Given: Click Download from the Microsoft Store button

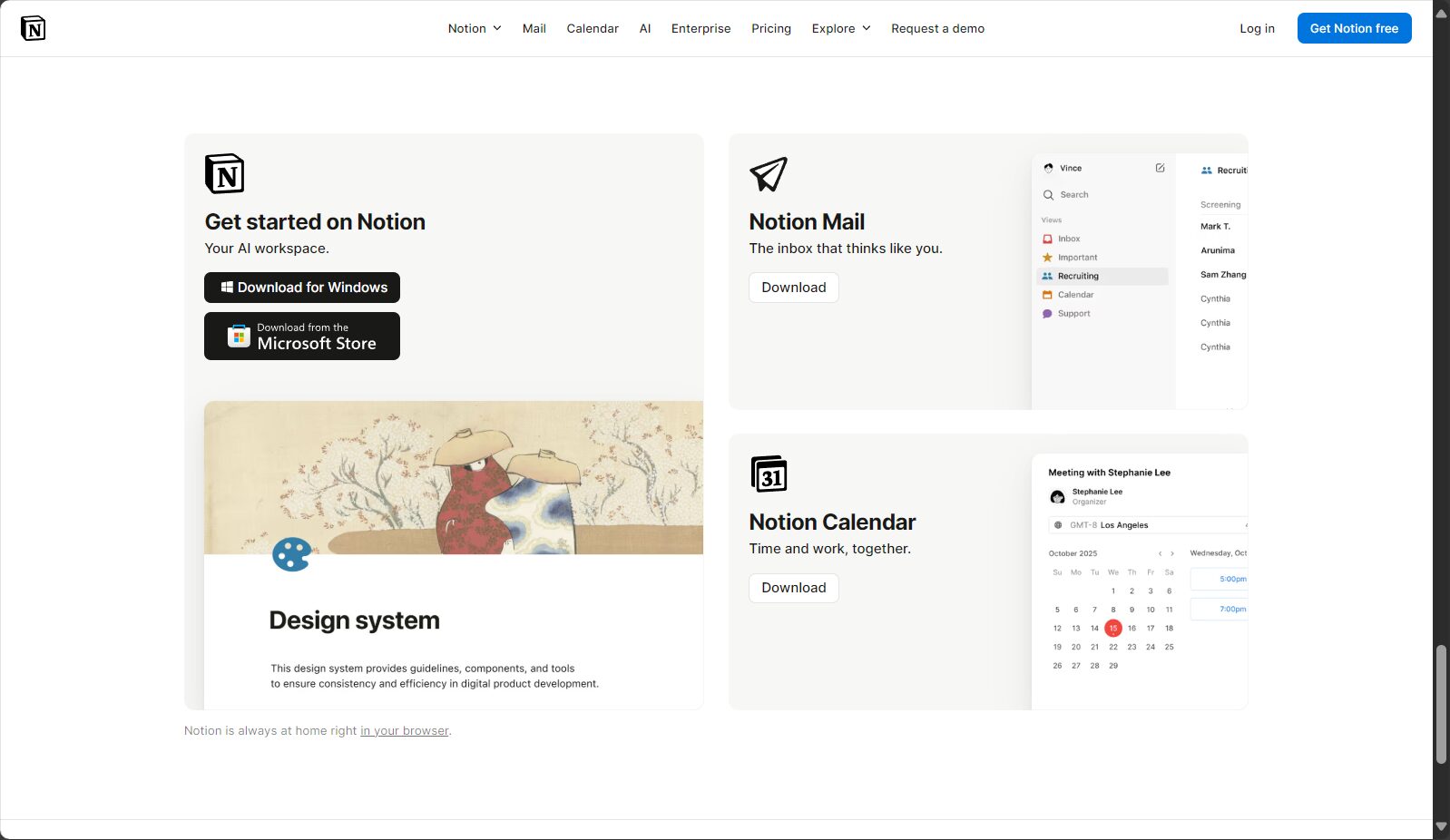Looking at the screenshot, I should pos(302,336).
